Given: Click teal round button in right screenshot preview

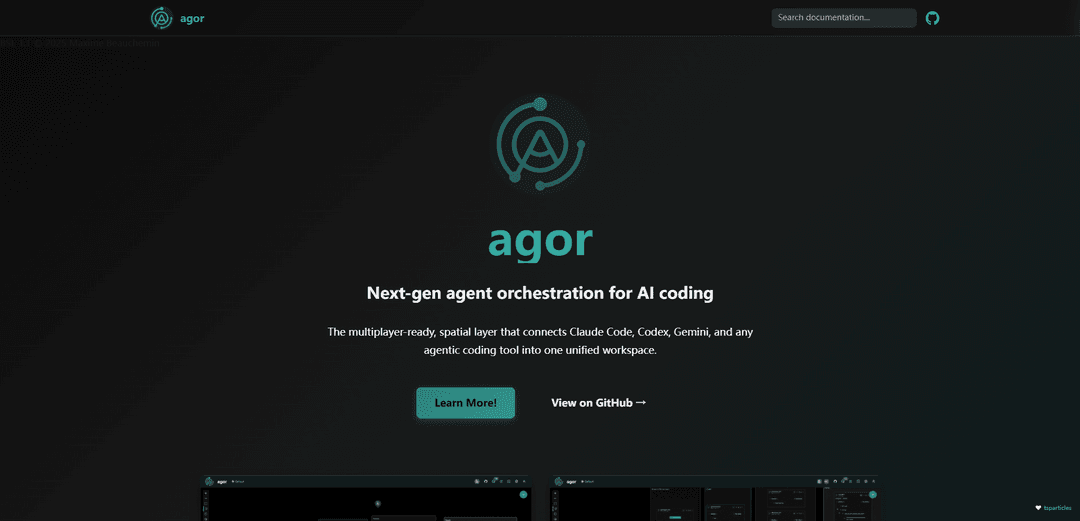Looking at the screenshot, I should point(873,495).
